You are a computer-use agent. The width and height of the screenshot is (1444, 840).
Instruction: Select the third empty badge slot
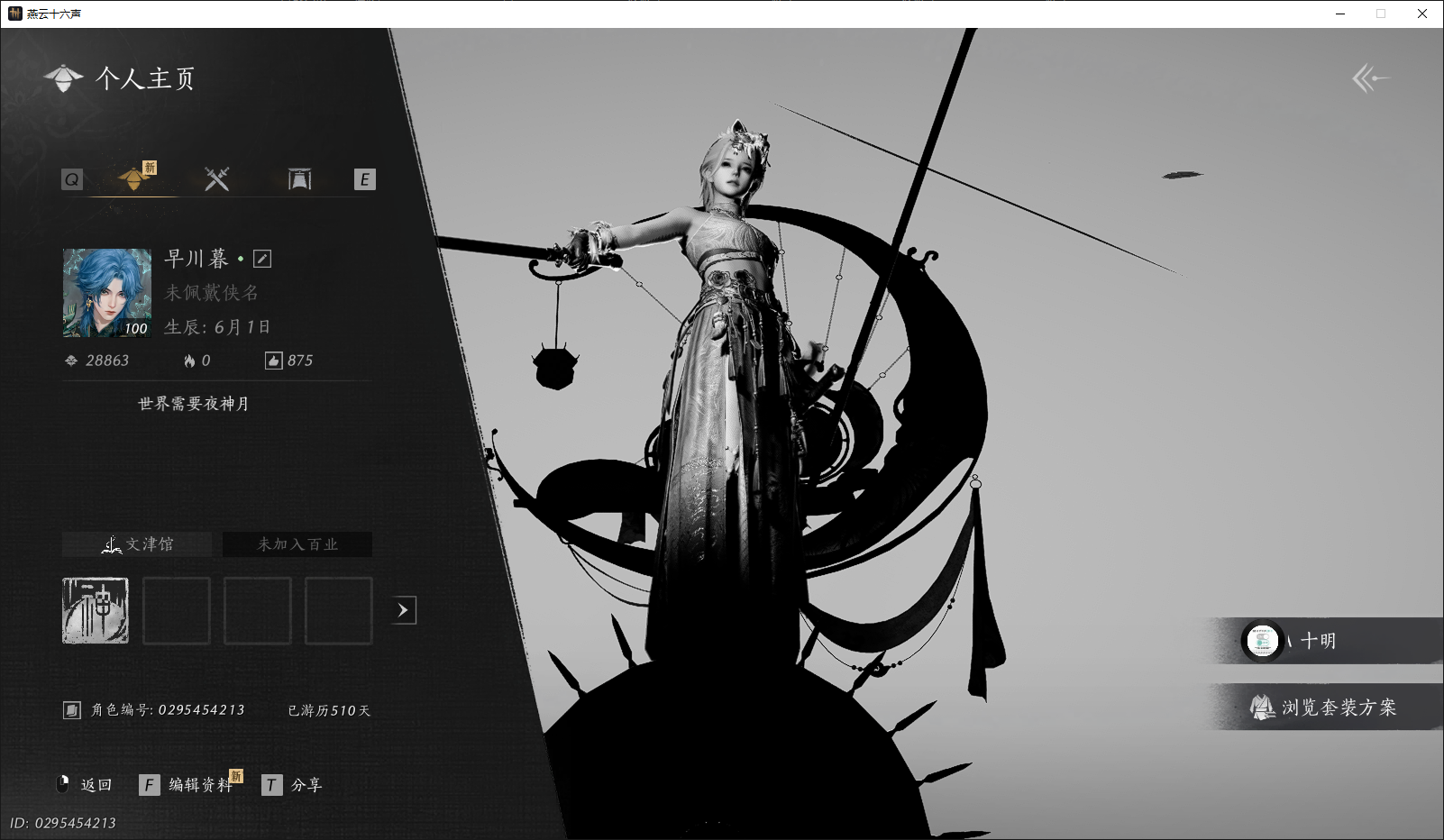coord(258,611)
